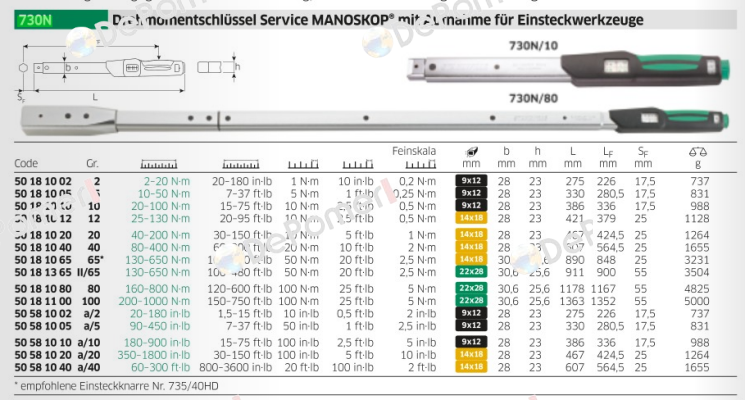
Task: Click the 160-800 N·m torque range
Action: [157, 289]
